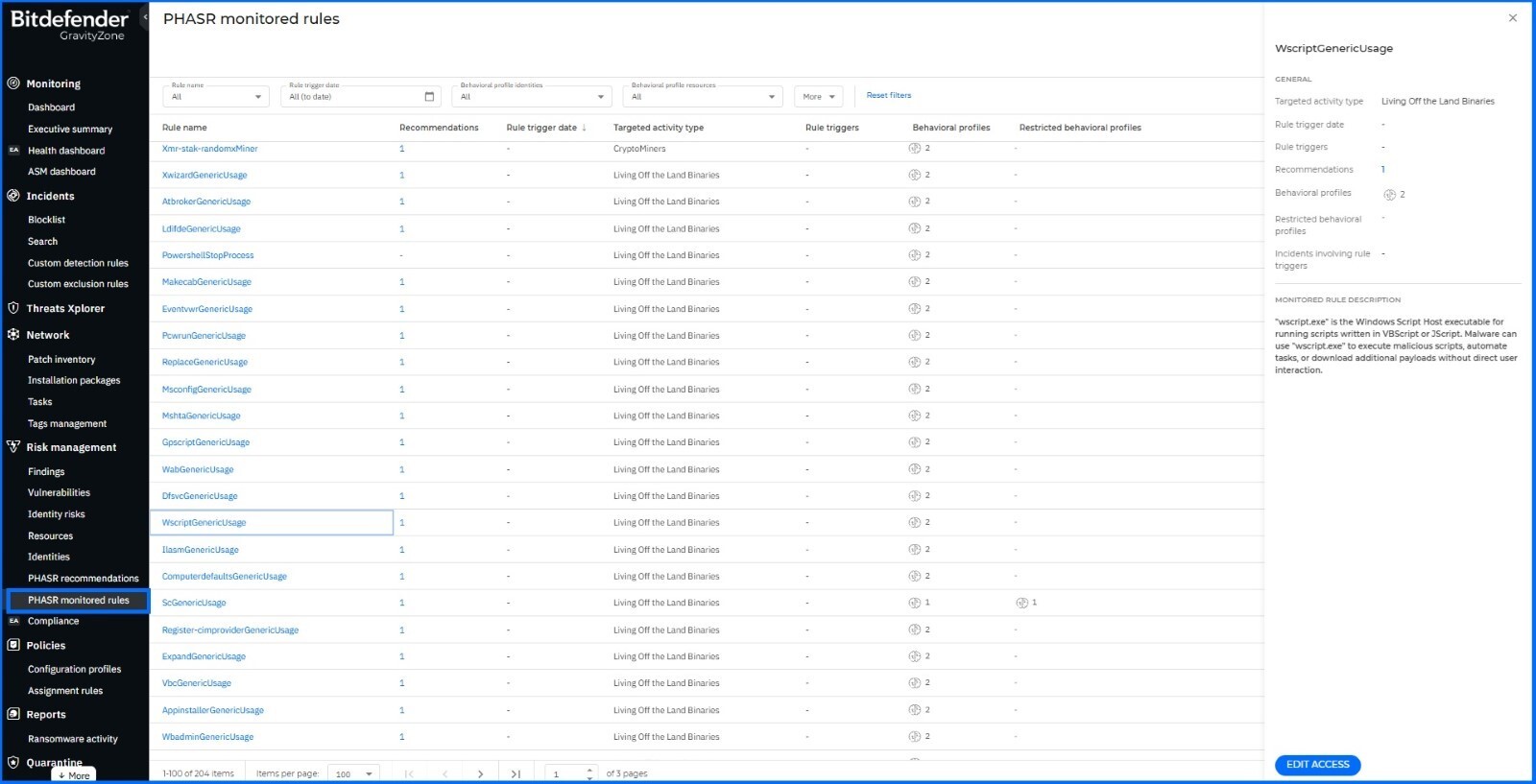
Task: Expand the Rule name filter dropdown
Action: [257, 97]
